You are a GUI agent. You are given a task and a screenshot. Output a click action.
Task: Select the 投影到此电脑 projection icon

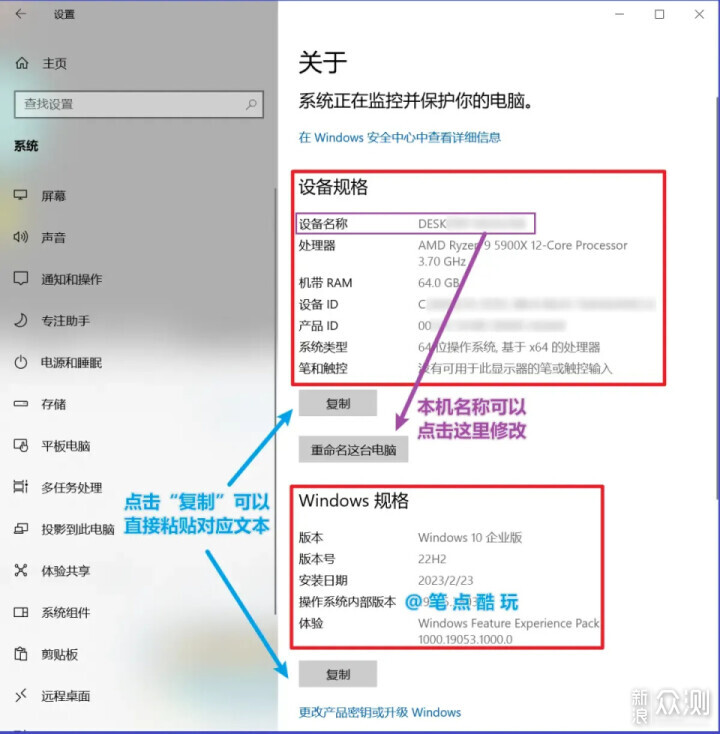pos(21,528)
